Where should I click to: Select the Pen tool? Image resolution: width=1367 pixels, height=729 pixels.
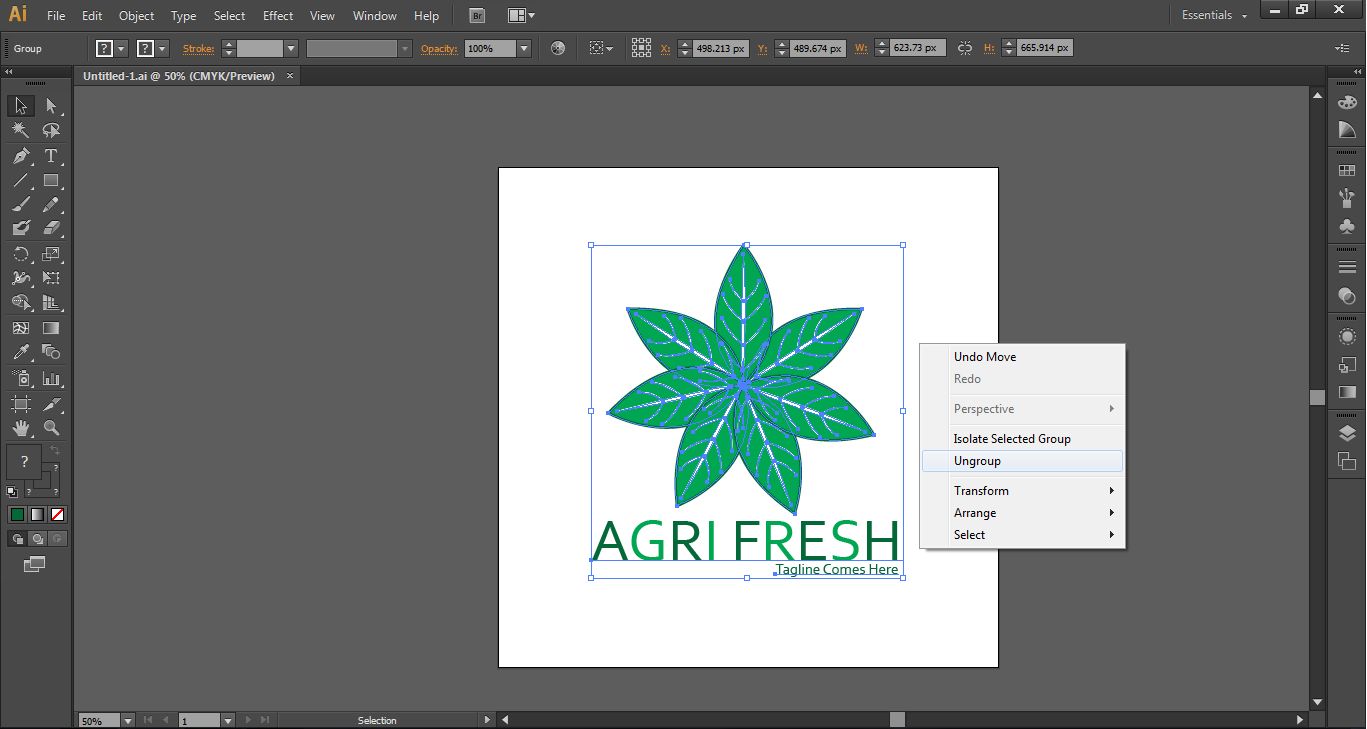(x=20, y=156)
